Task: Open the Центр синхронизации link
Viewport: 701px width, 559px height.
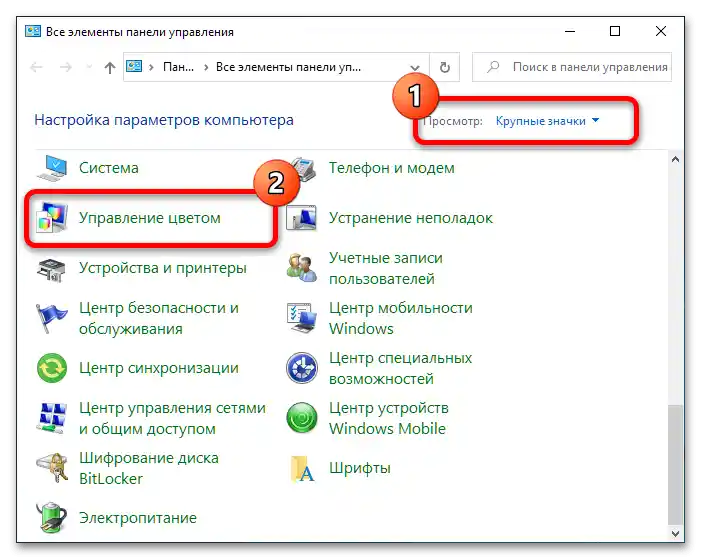Action: 159,368
